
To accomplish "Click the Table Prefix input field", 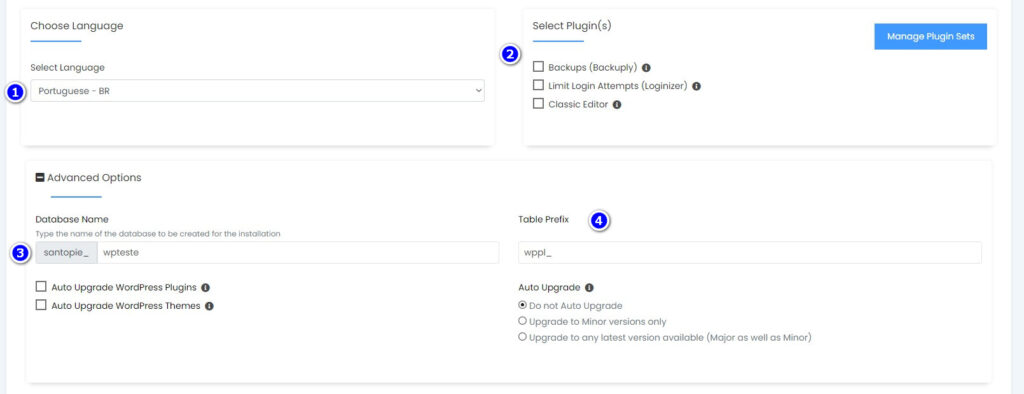I will 750,252.
